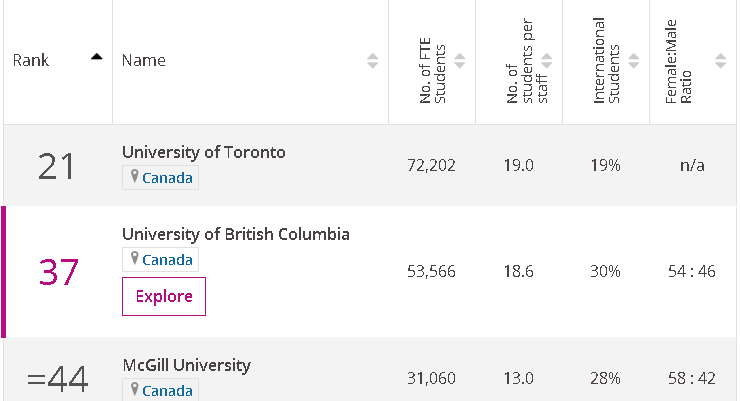This screenshot has width=740, height=401.
Task: Sort by students per staff arrows
Action: click(x=547, y=61)
